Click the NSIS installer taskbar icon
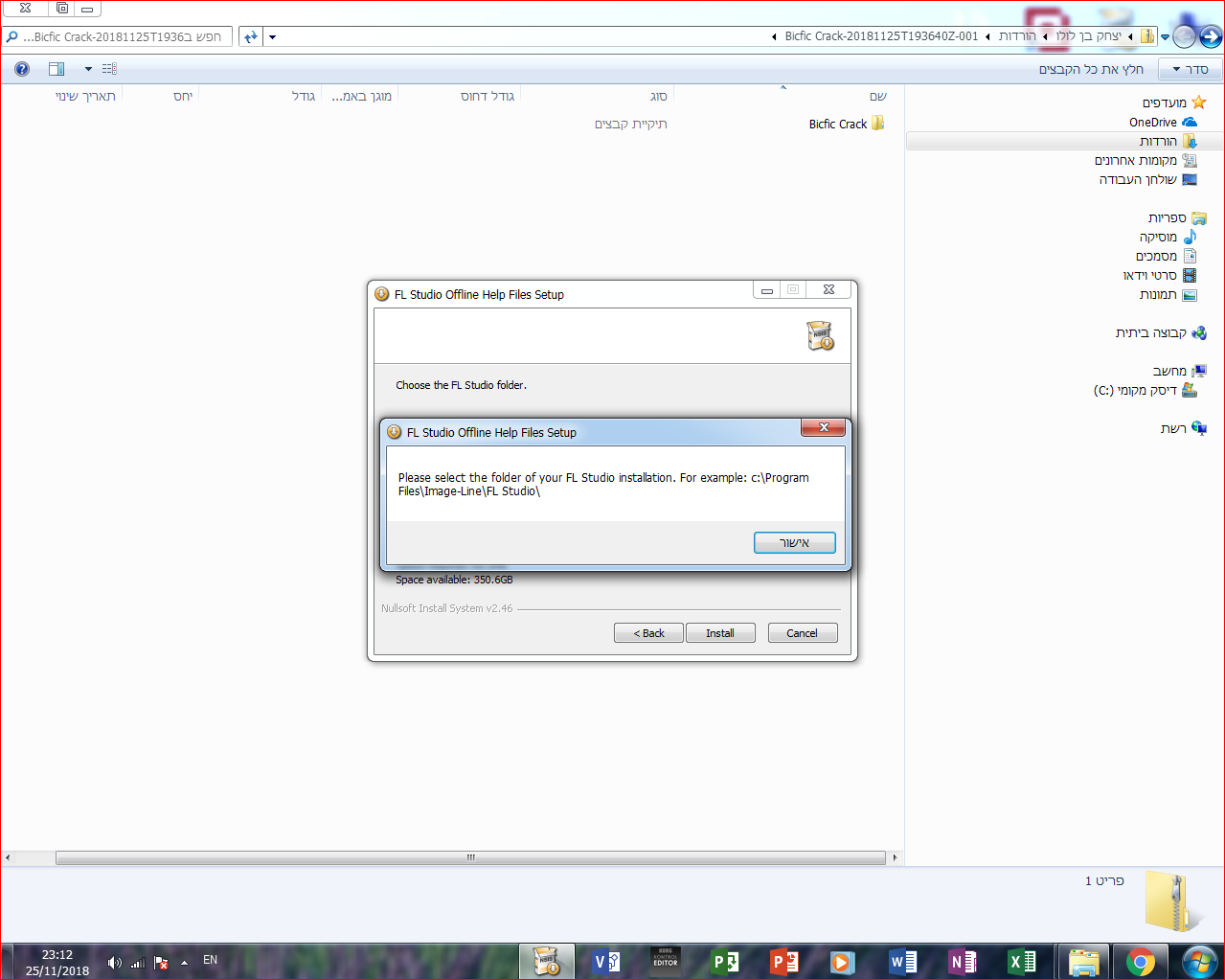The width and height of the screenshot is (1225, 980). tap(547, 961)
